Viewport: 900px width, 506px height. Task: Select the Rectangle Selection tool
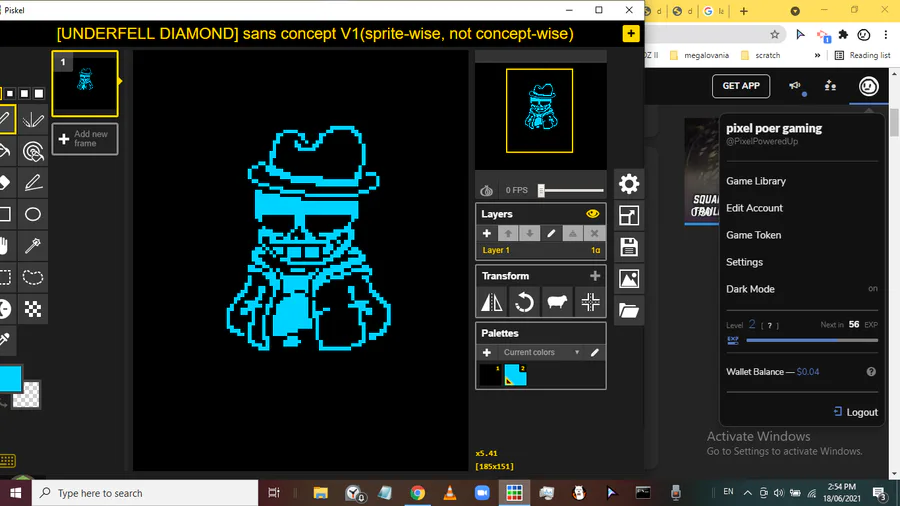(x=5, y=277)
